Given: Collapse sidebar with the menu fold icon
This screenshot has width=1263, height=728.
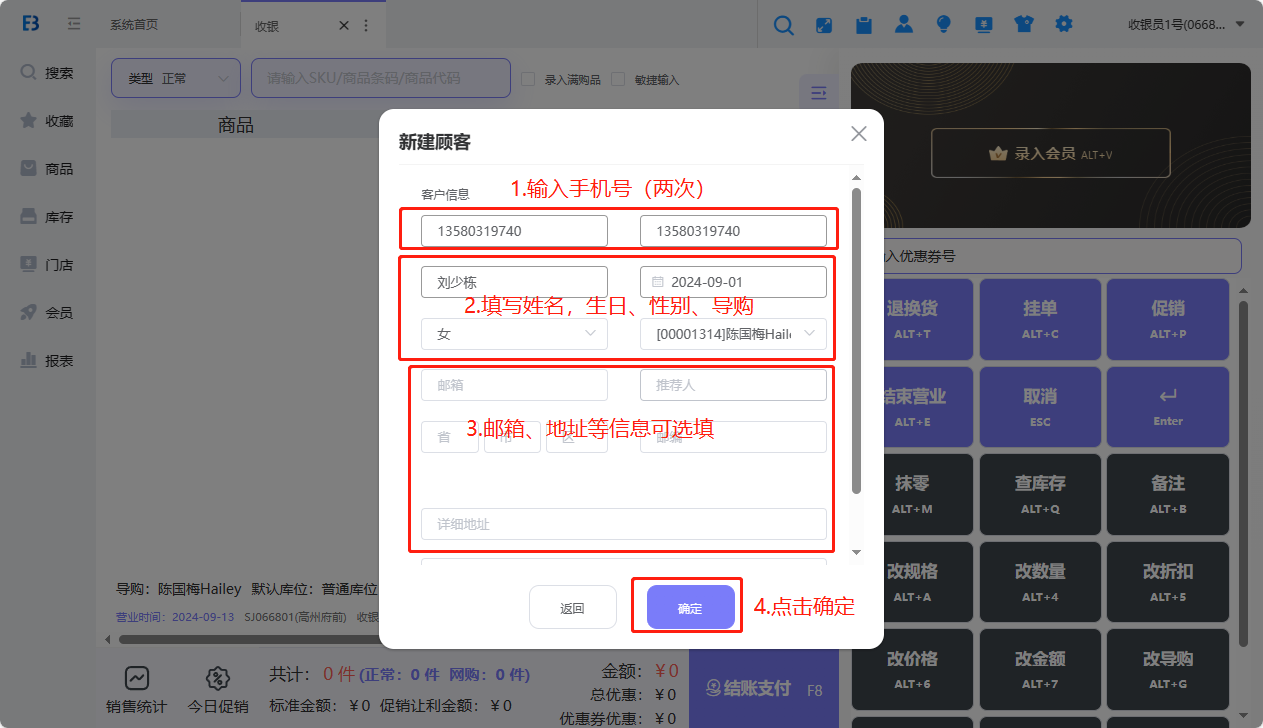Looking at the screenshot, I should [74, 24].
